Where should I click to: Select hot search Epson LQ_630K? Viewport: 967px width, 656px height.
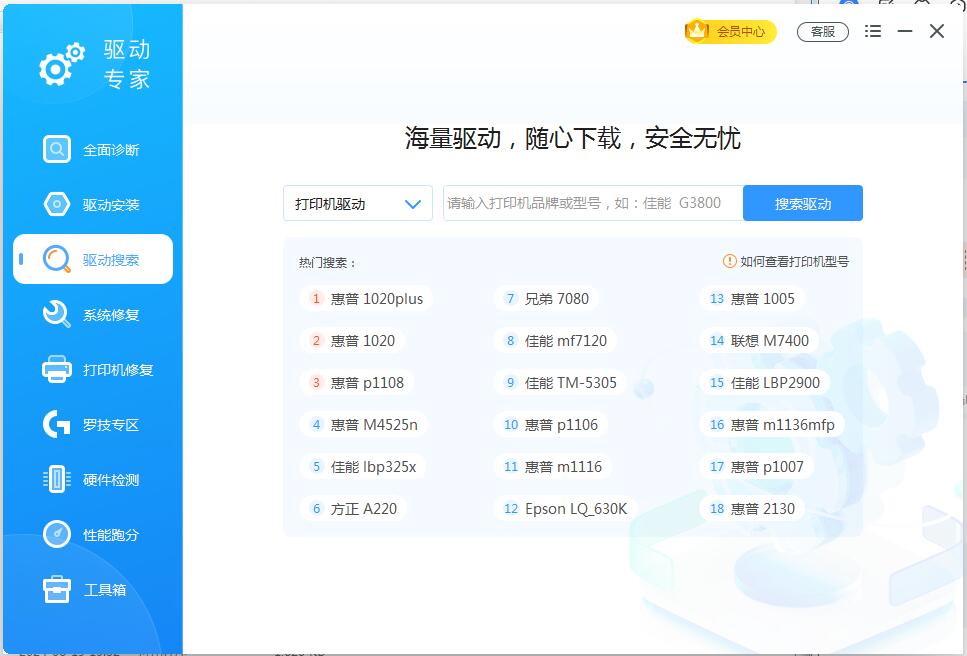566,509
